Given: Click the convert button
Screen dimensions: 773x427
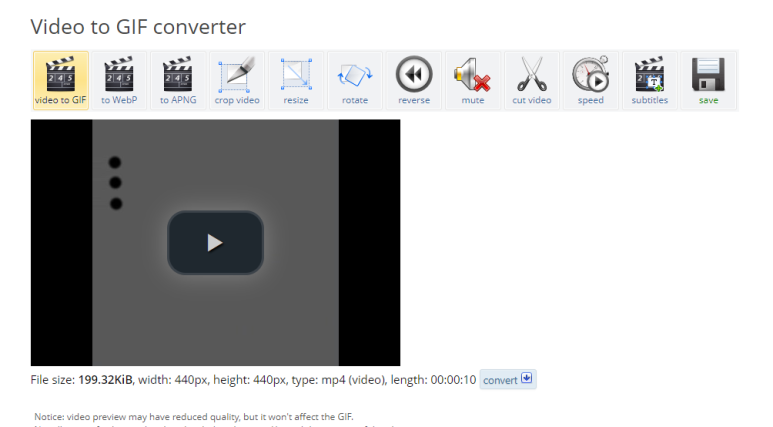Looking at the screenshot, I should point(508,380).
